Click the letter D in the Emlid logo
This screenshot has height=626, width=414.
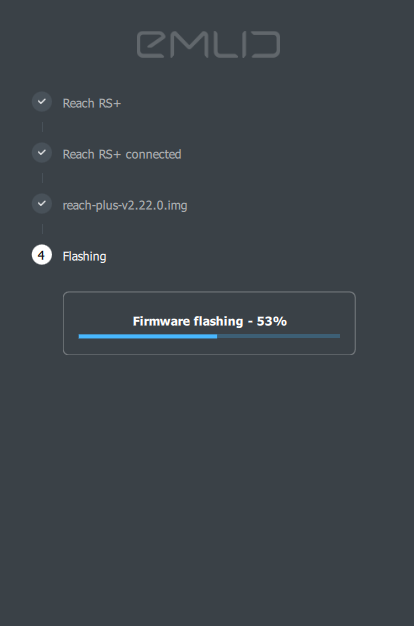266,44
